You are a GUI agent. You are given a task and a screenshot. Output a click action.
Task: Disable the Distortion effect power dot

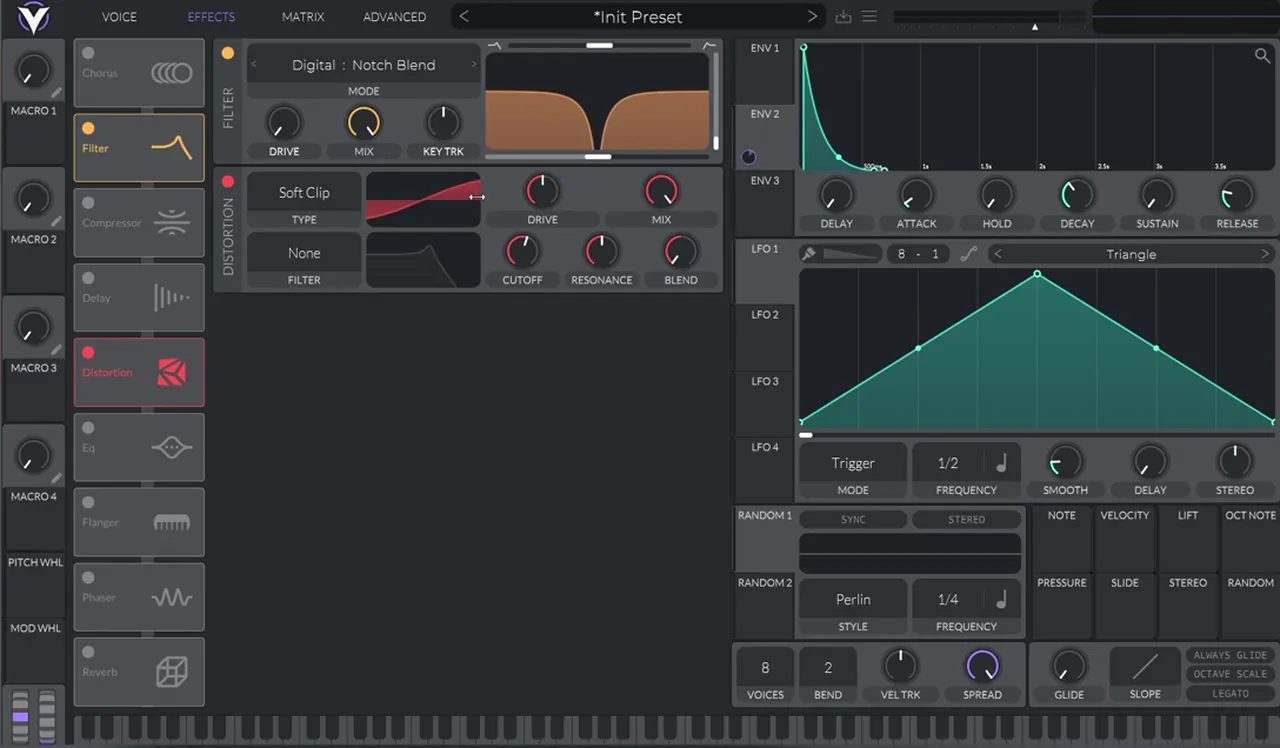pos(88,352)
